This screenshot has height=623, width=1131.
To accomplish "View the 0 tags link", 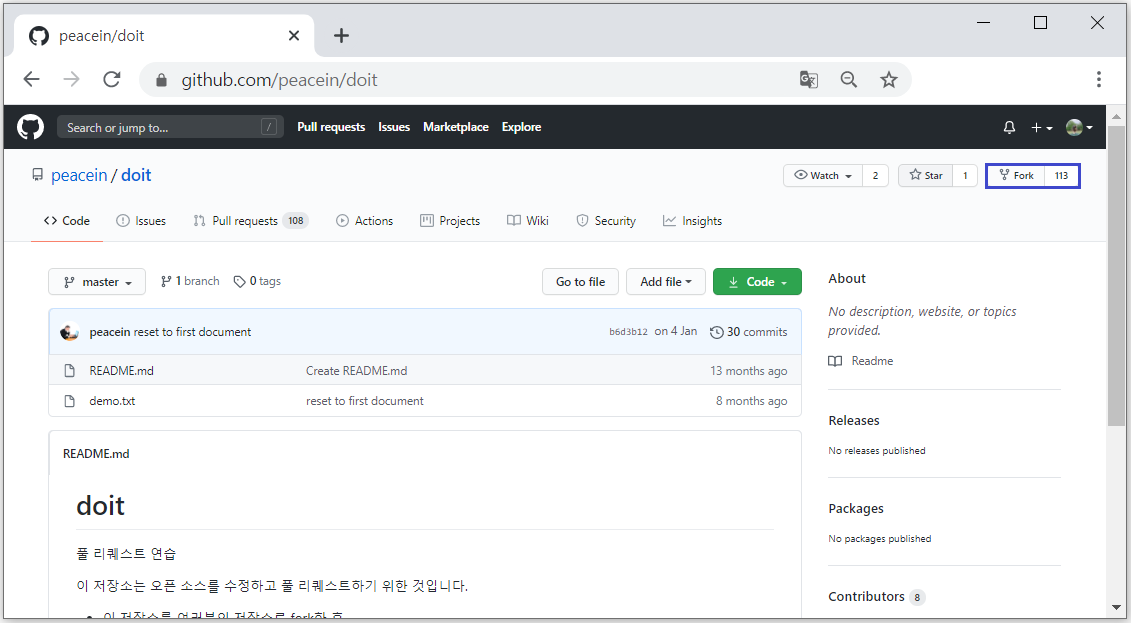I will point(258,281).
